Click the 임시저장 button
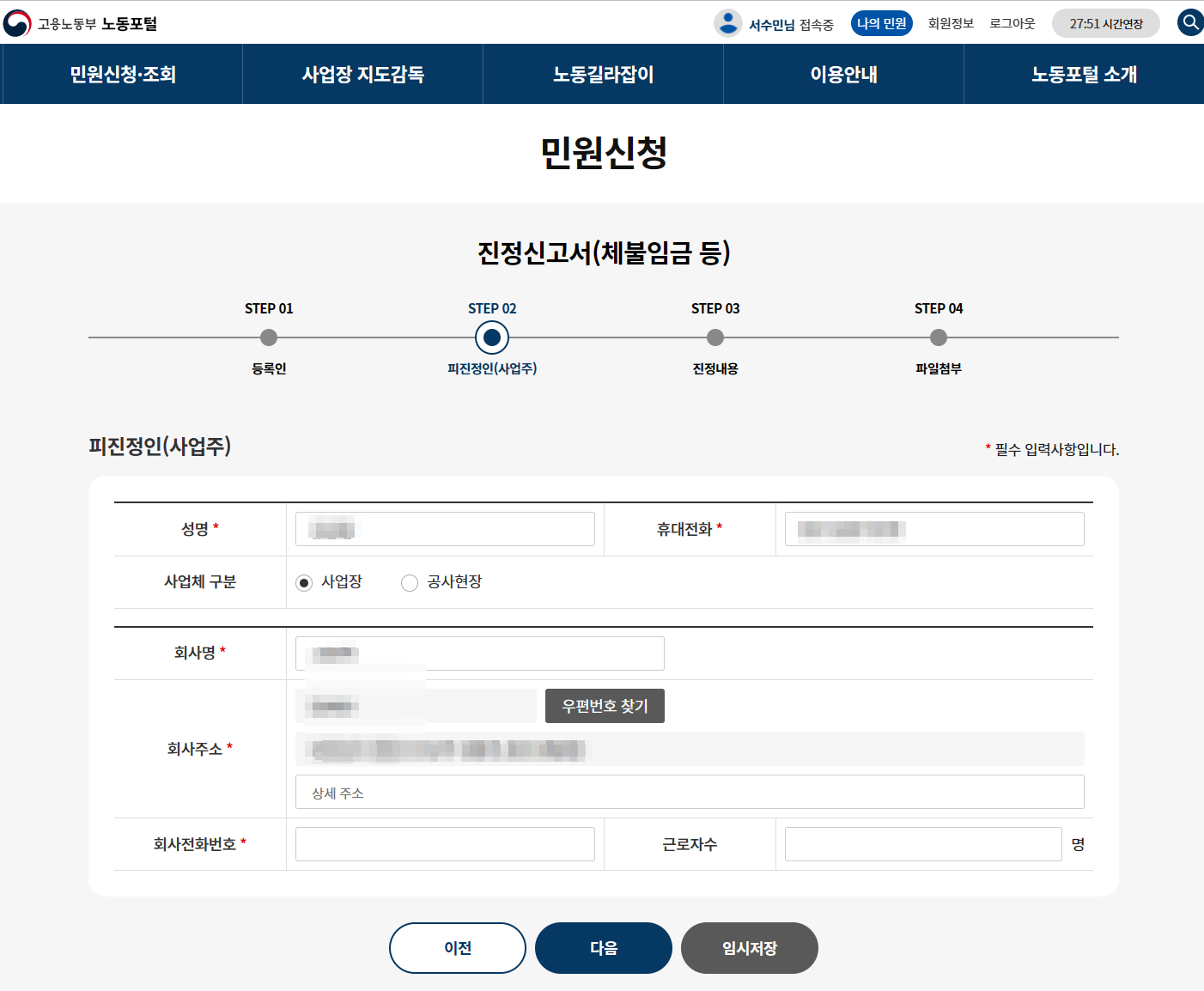1204x991 pixels. [x=750, y=948]
